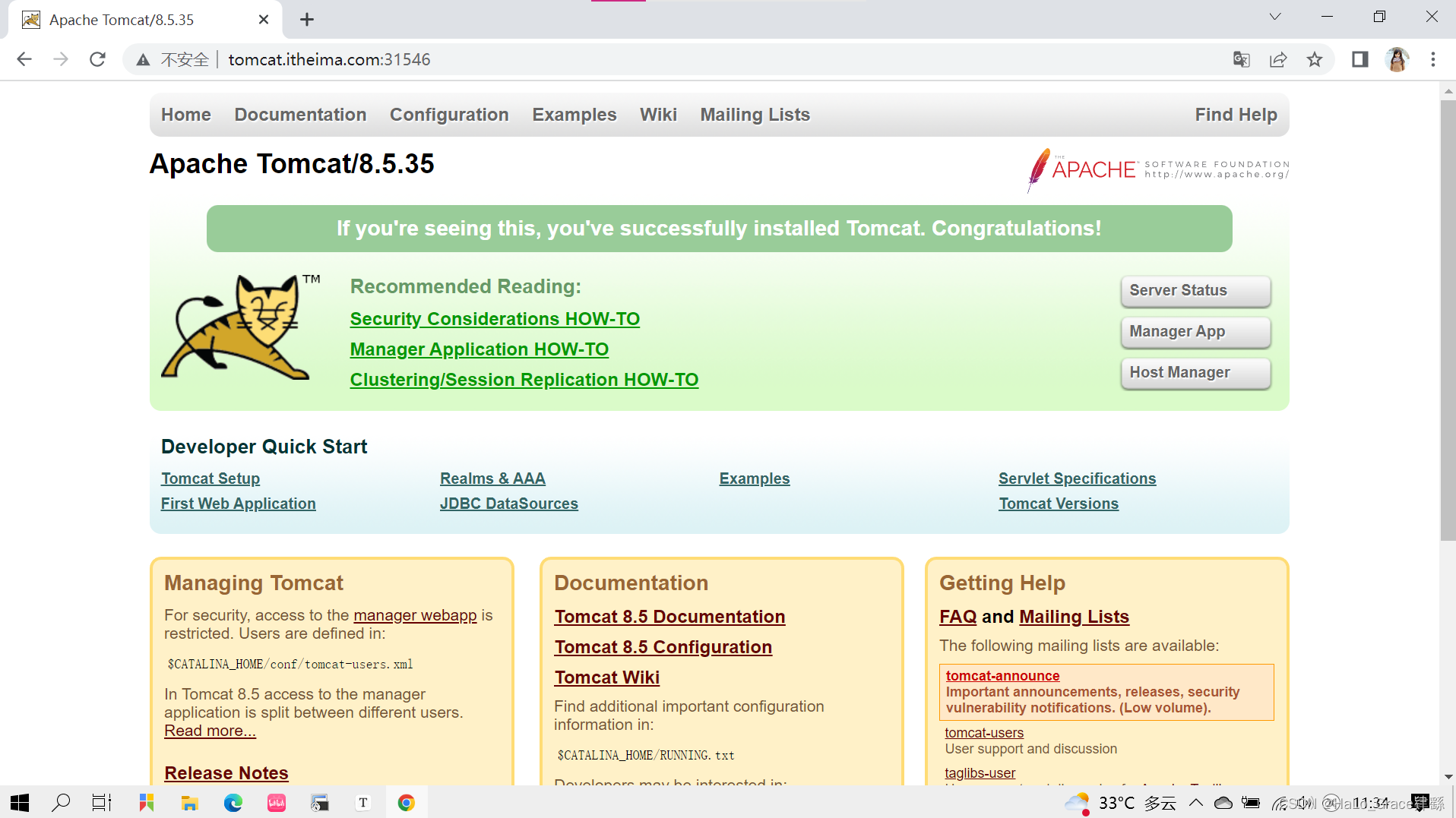Open the Tomcat Versions link
1456x818 pixels.
pos(1059,504)
